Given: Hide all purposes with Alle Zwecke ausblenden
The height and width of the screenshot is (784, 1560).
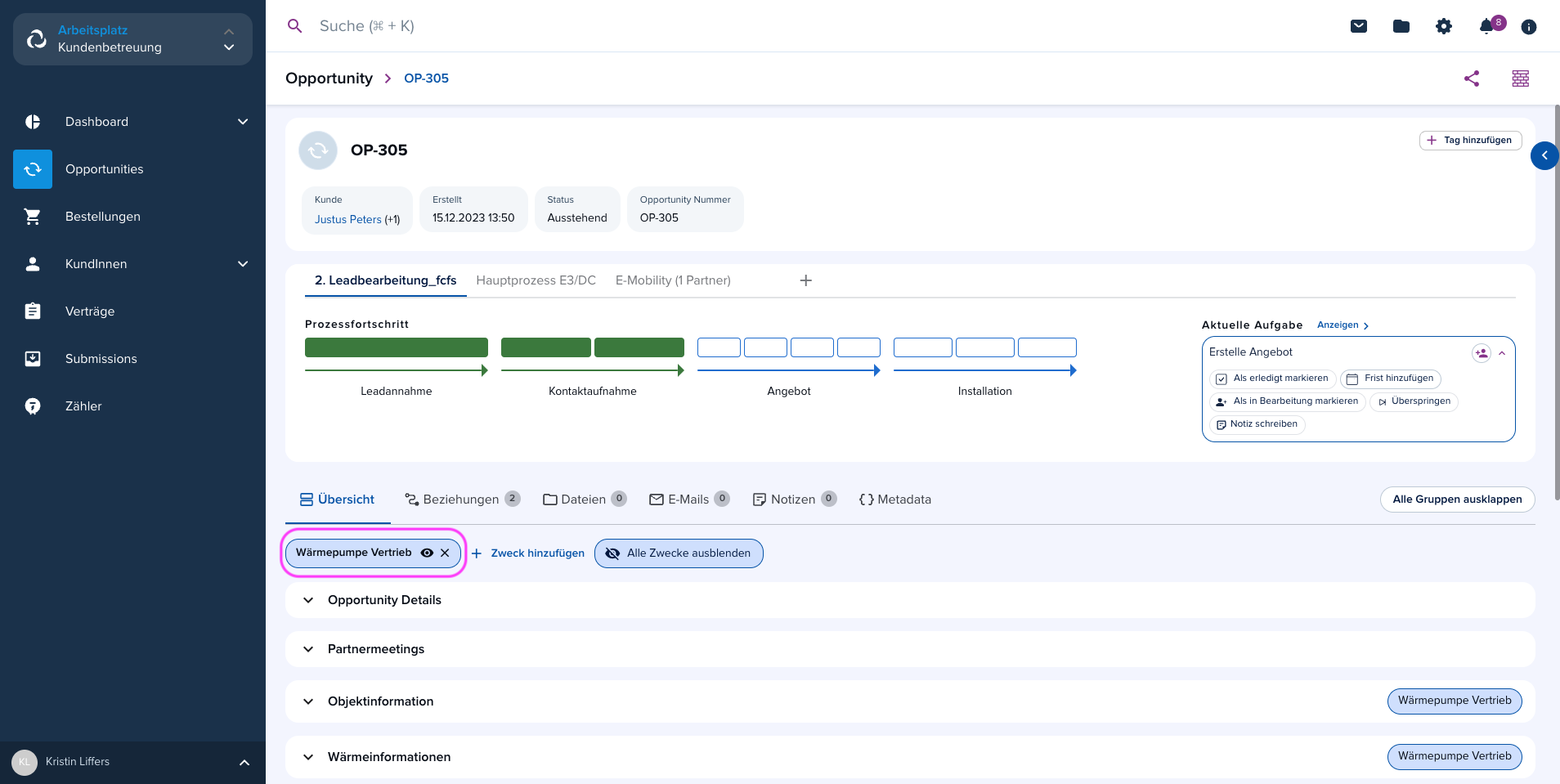Looking at the screenshot, I should point(679,553).
